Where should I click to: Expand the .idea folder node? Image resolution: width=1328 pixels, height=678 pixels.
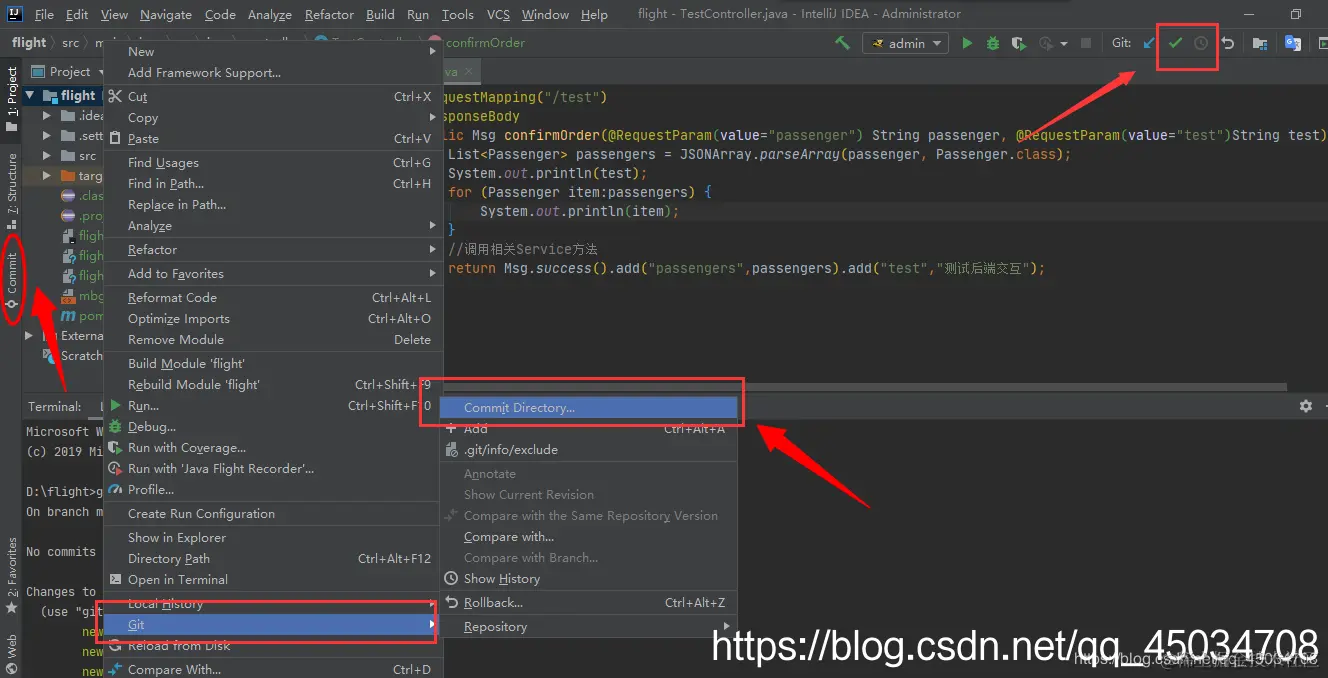47,116
